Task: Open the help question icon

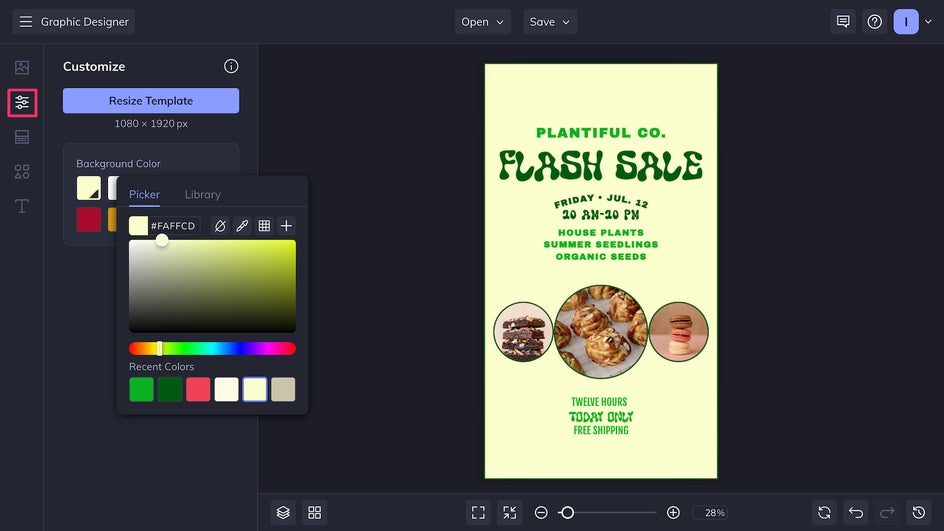Action: pos(875,22)
